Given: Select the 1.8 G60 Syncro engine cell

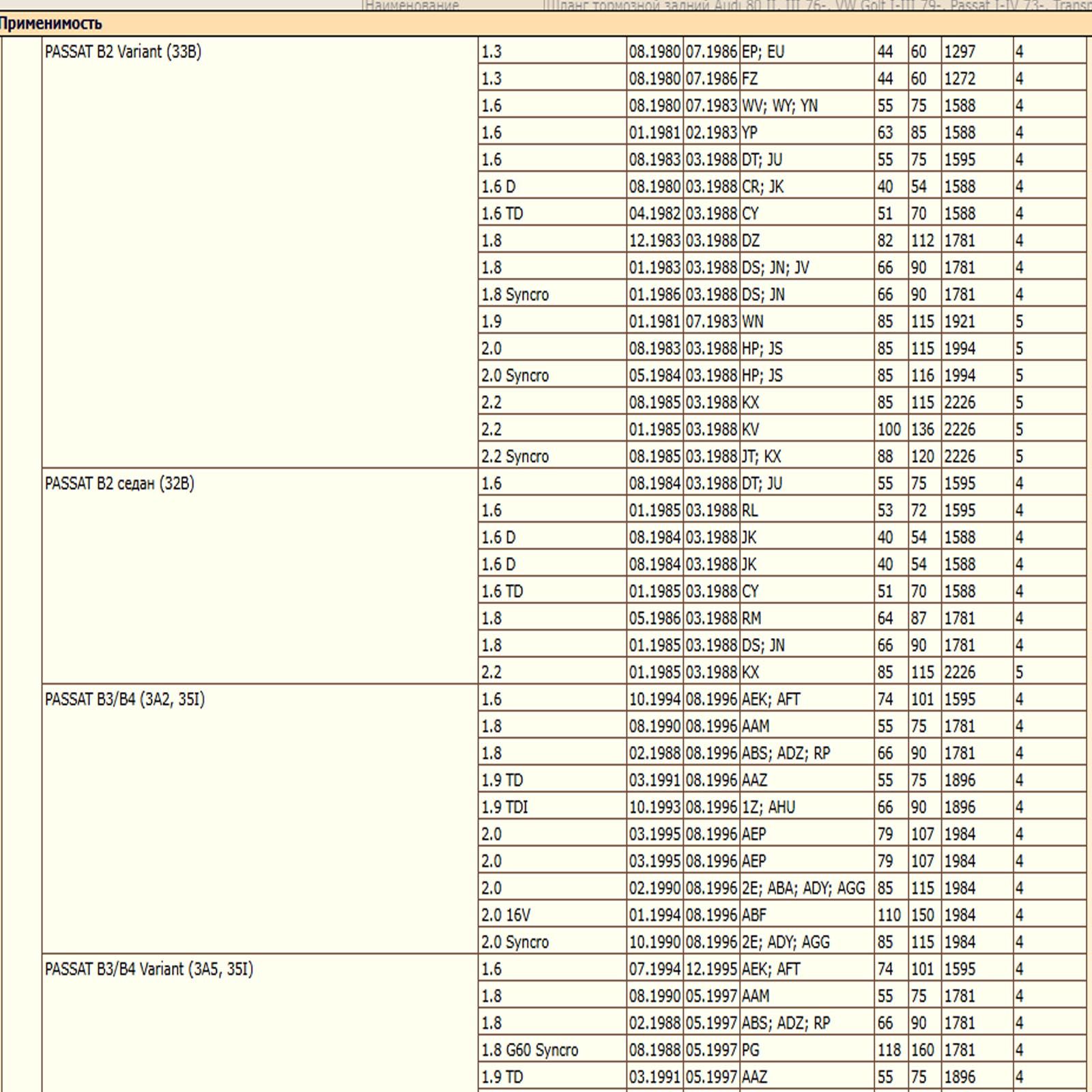Looking at the screenshot, I should point(552,1050).
